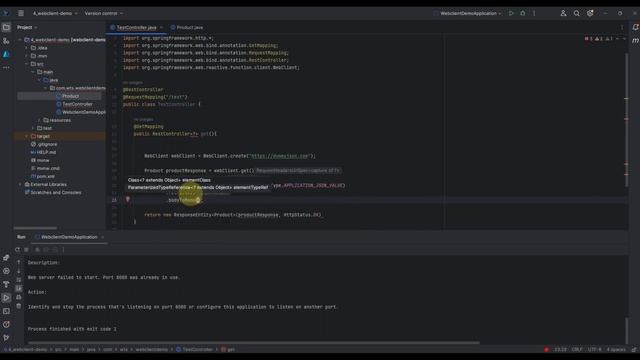Open TestController in project tree
This screenshot has width=640, height=360.
click(78, 104)
